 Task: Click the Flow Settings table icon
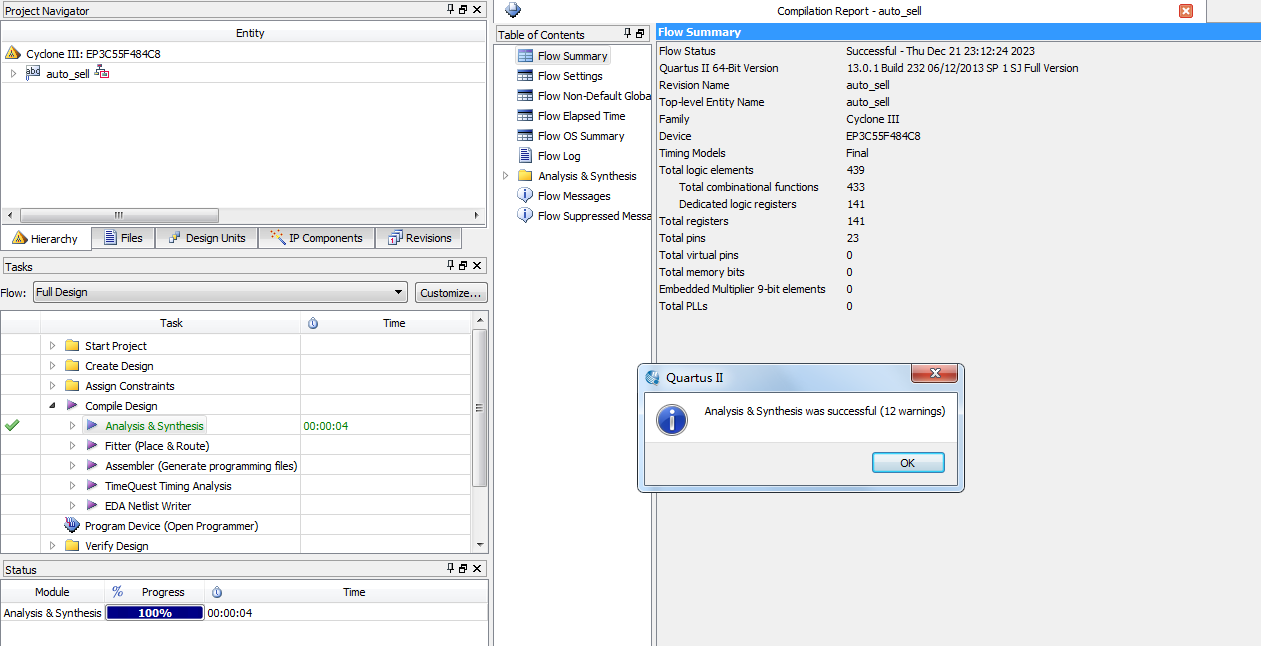coord(525,76)
